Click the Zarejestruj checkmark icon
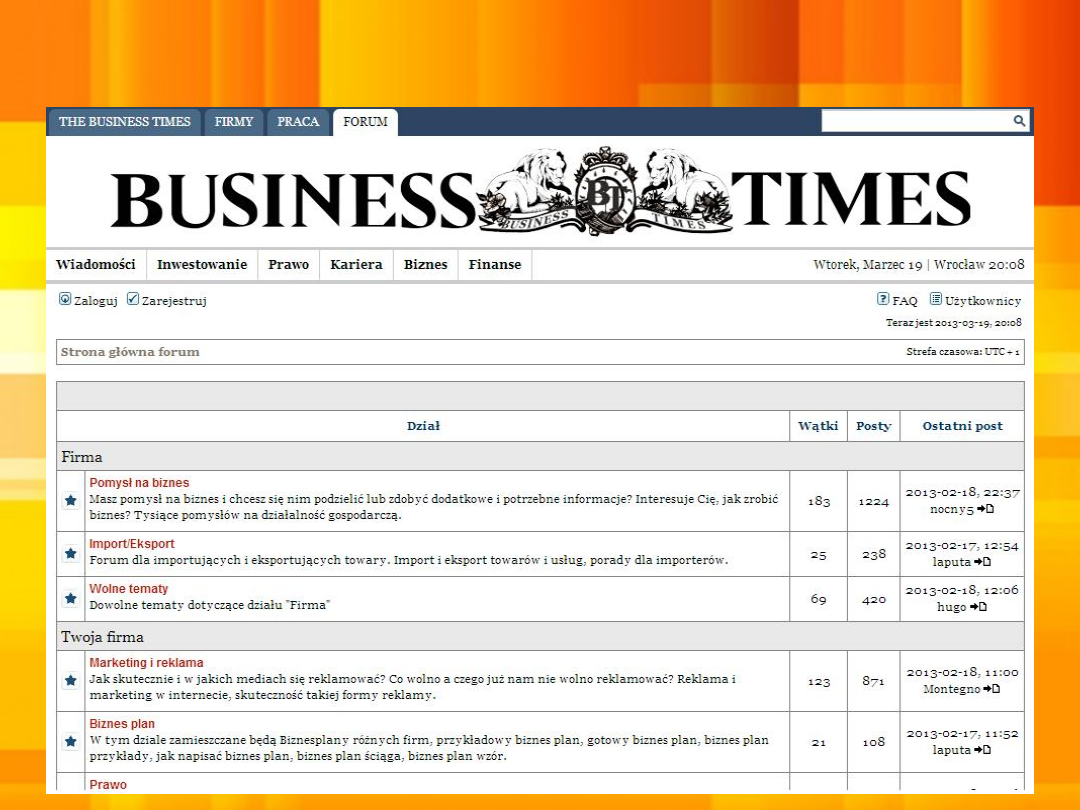 tap(133, 299)
